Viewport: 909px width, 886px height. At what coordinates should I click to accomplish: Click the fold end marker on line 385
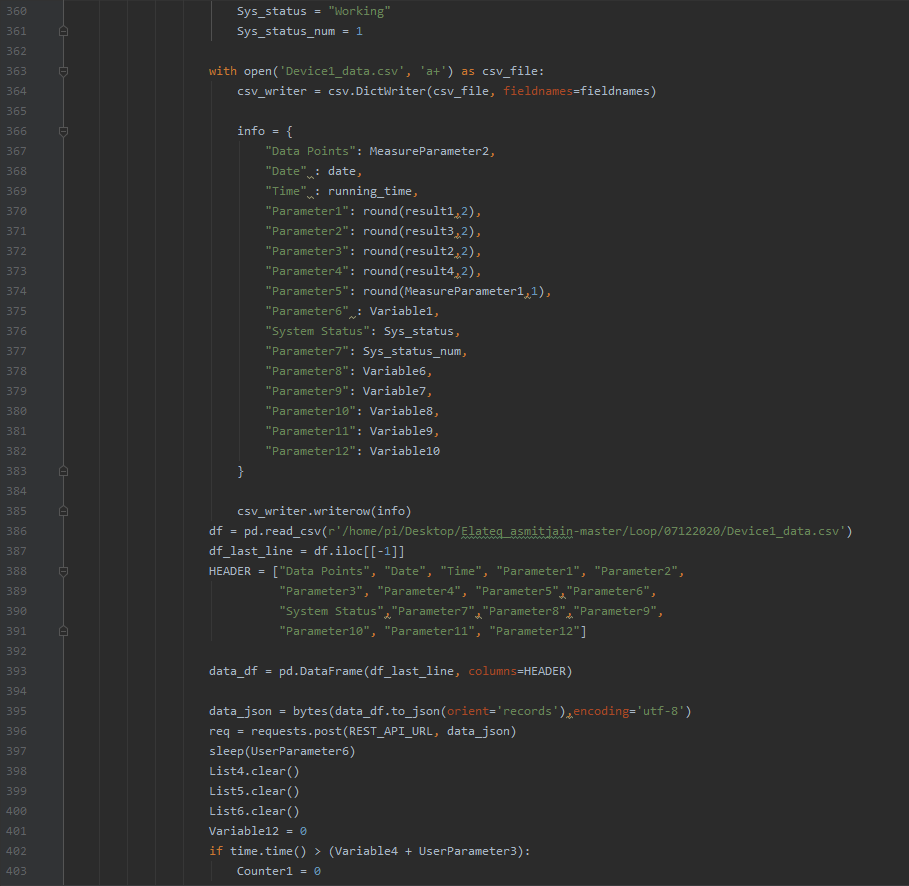[64, 511]
